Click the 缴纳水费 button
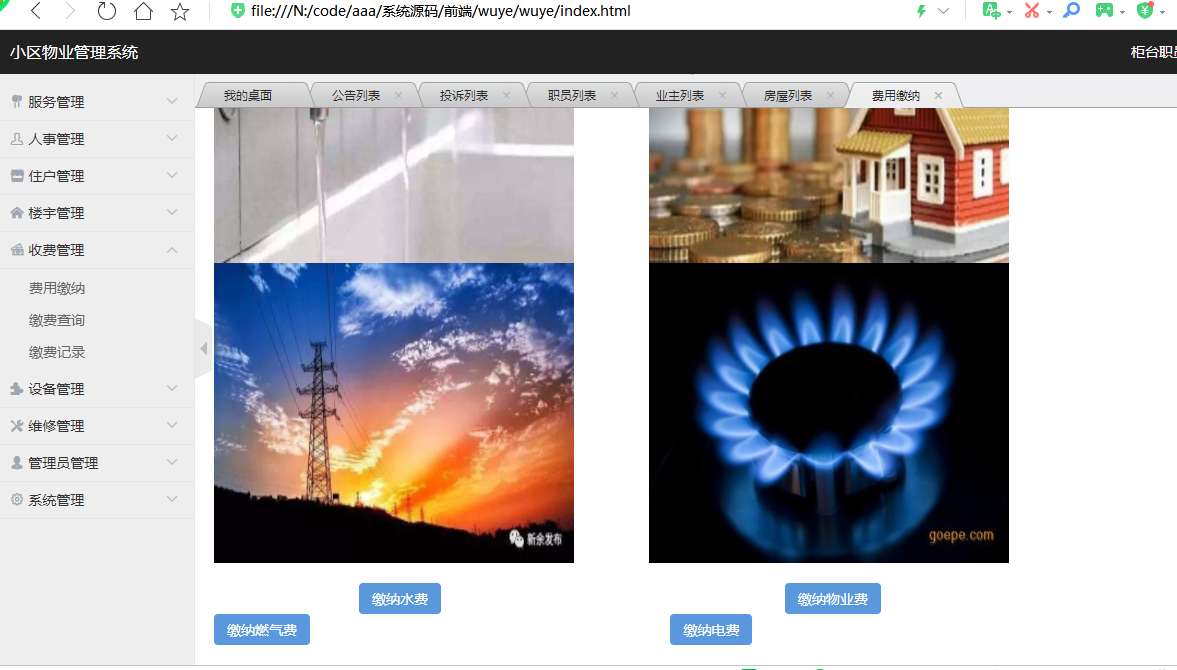This screenshot has height=670, width=1177. (400, 599)
